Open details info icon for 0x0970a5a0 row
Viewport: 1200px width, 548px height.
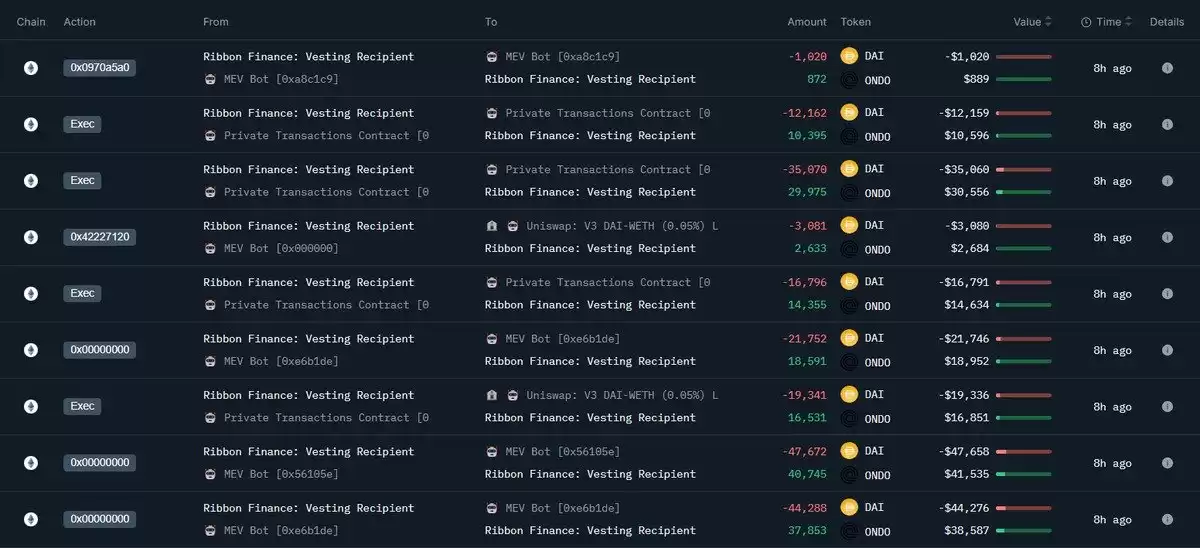tap(1167, 68)
